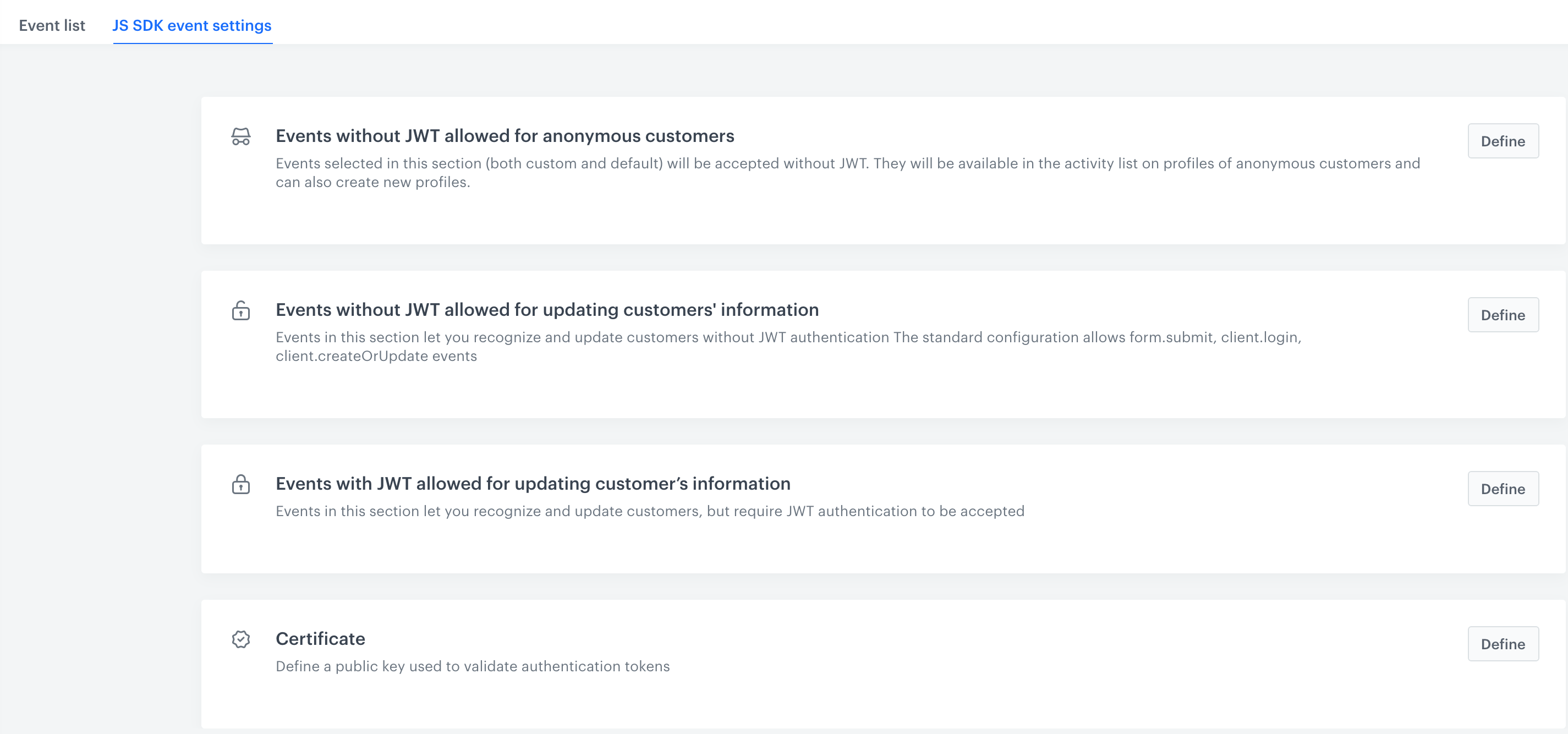
Task: Switch to the Event list tab
Action: click(52, 25)
